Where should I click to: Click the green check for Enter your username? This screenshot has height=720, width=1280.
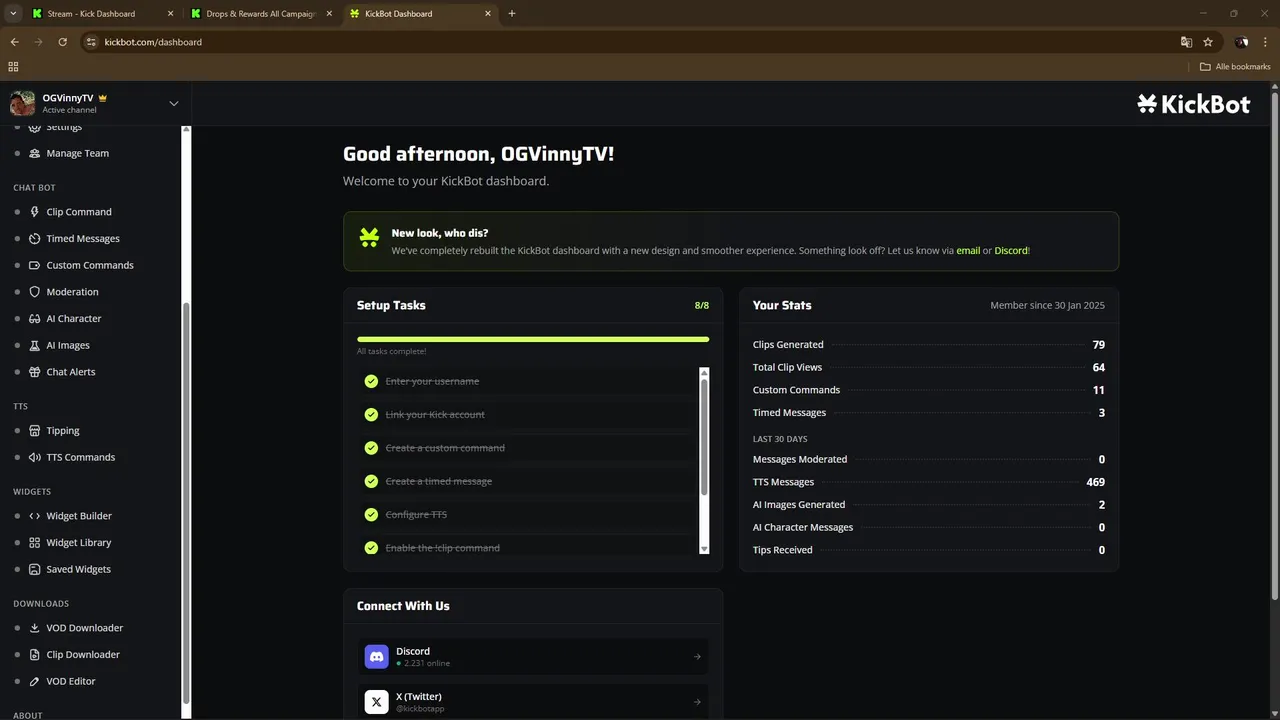[371, 381]
